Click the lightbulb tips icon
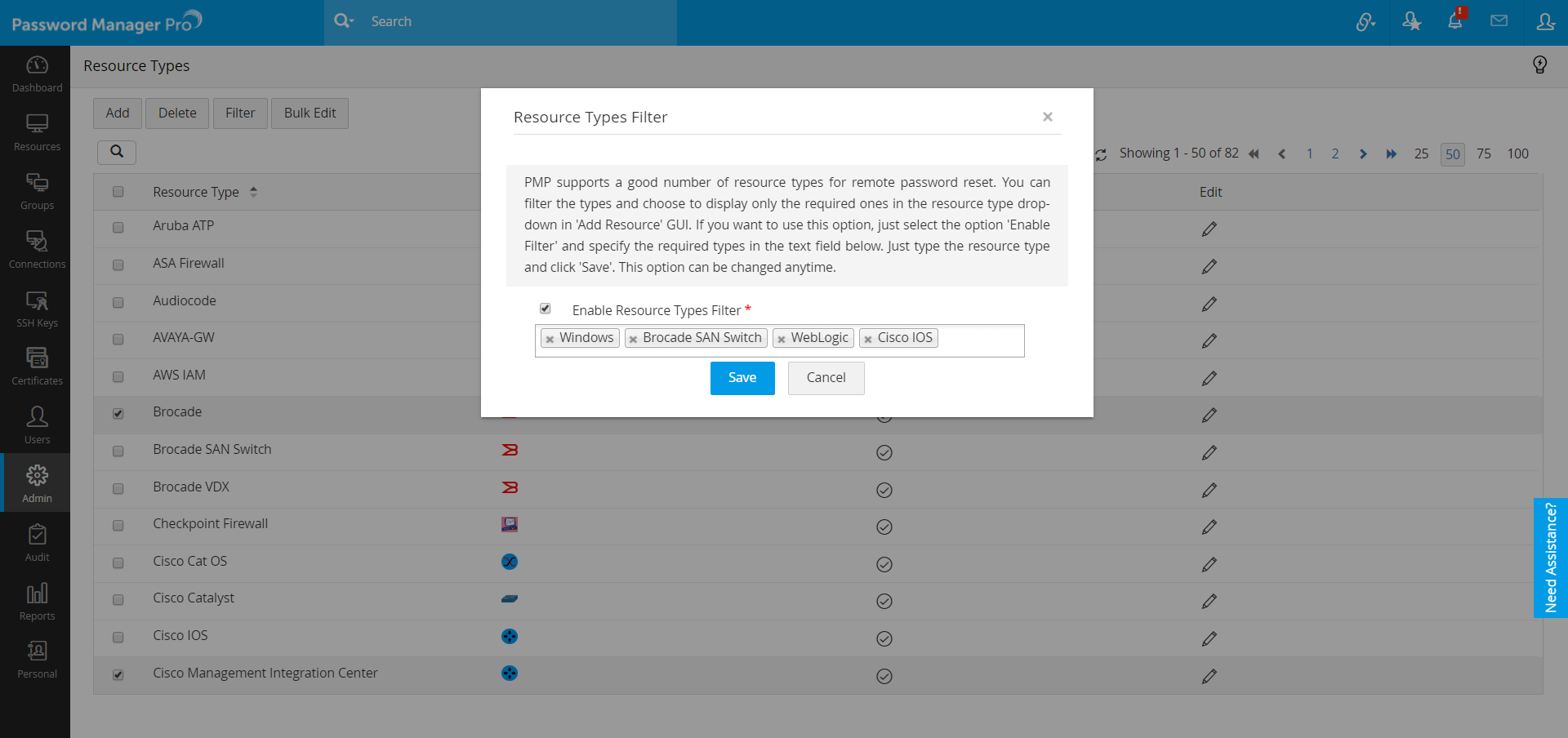Screen dimensions: 1568x738 coord(1540,64)
